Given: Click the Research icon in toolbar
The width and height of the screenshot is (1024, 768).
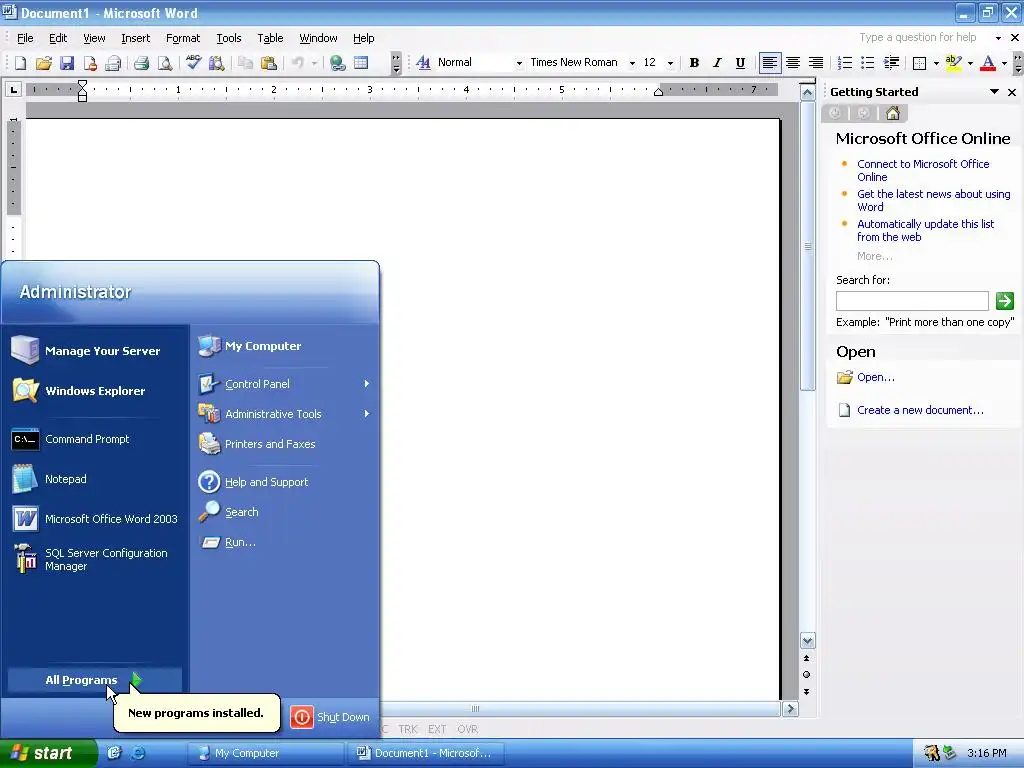Looking at the screenshot, I should pos(216,63).
